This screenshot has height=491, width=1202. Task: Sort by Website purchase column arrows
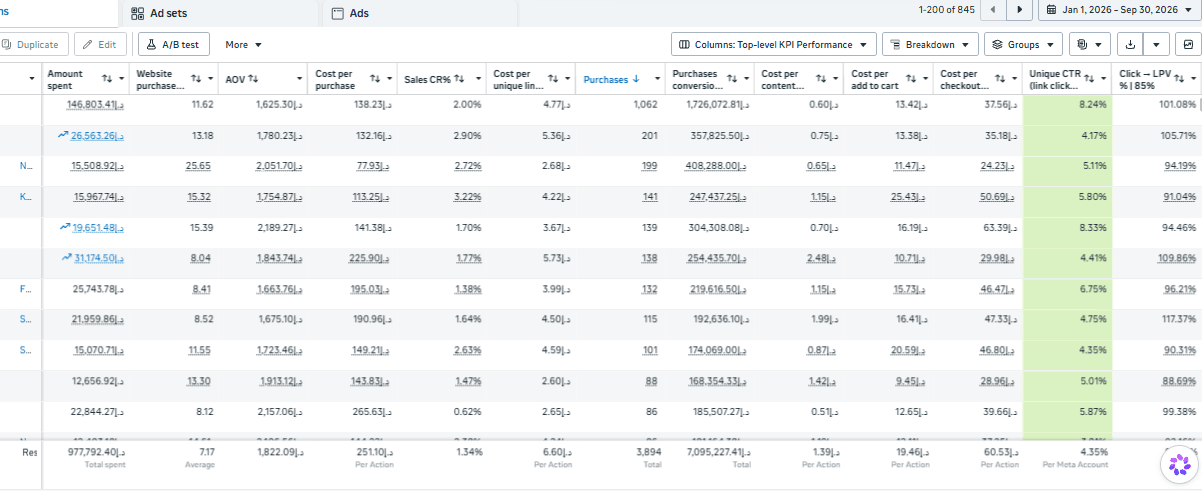click(x=197, y=78)
